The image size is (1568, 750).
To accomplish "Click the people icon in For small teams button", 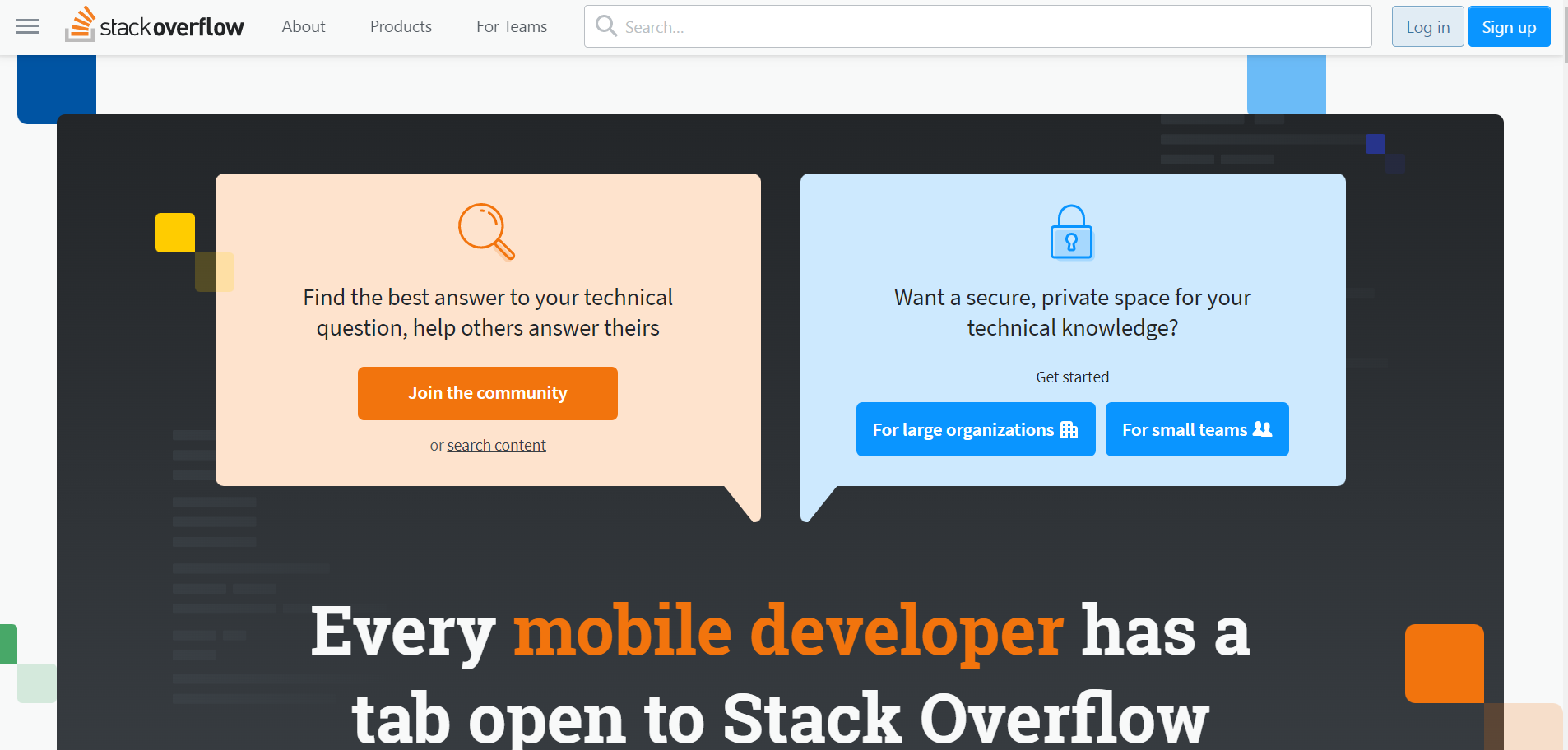I will coord(1260,428).
